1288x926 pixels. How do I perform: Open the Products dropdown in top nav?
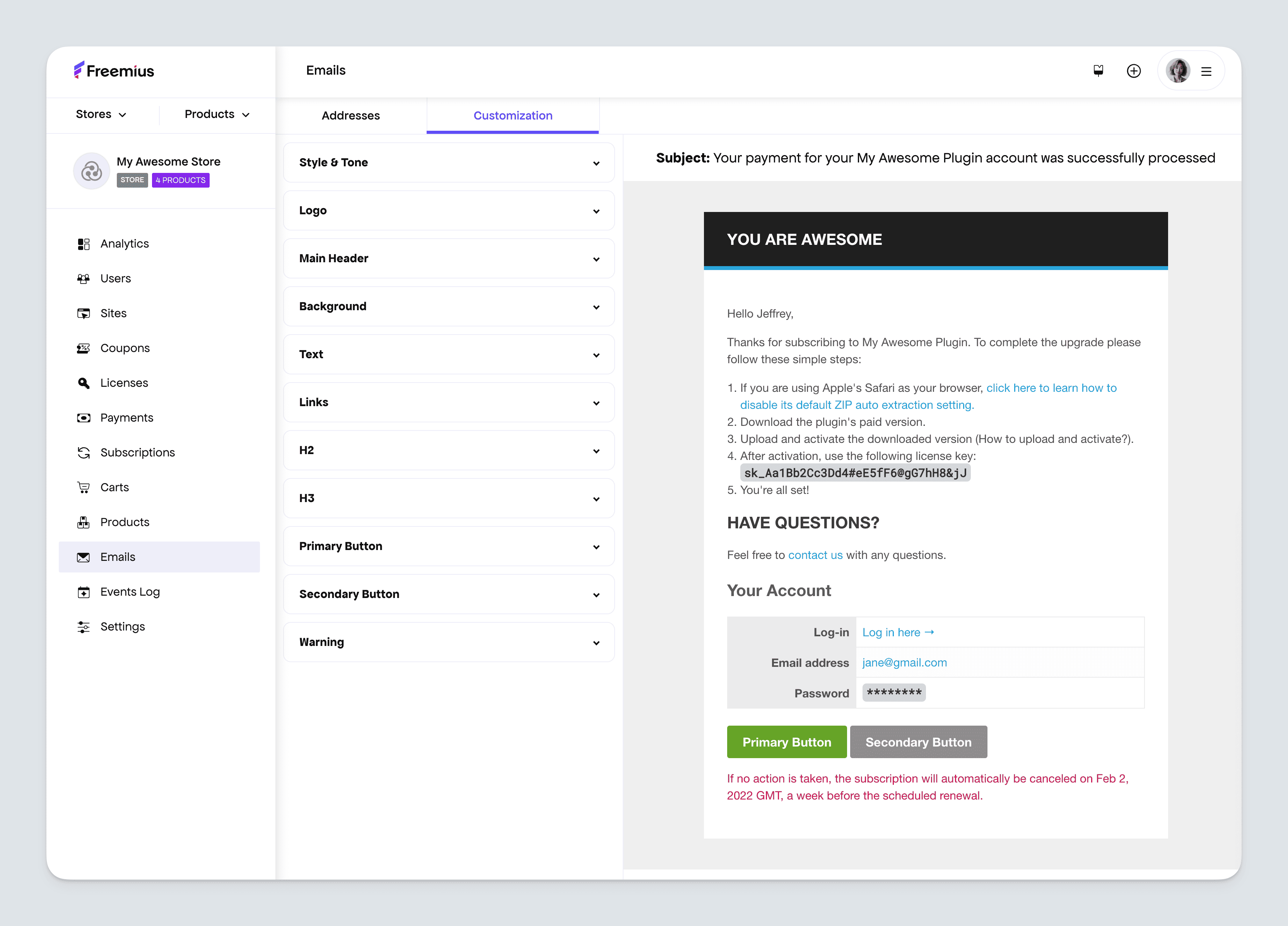coord(217,114)
